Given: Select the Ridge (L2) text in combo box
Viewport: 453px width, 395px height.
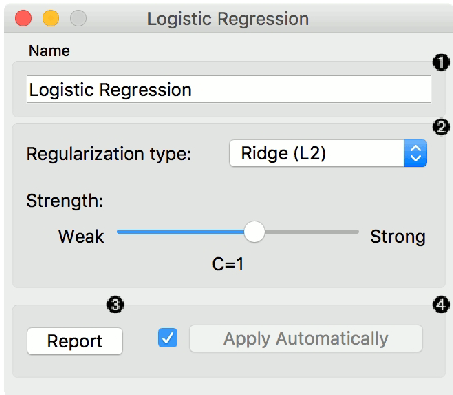Looking at the screenshot, I should click(283, 153).
